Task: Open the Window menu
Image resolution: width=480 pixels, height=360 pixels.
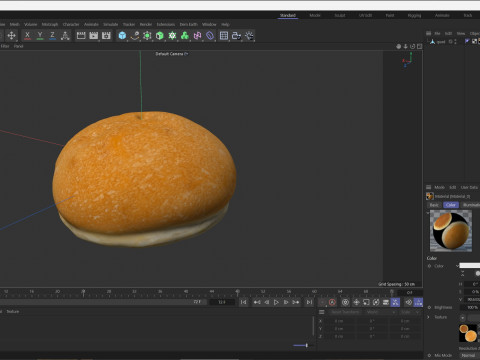Action: 209,24
